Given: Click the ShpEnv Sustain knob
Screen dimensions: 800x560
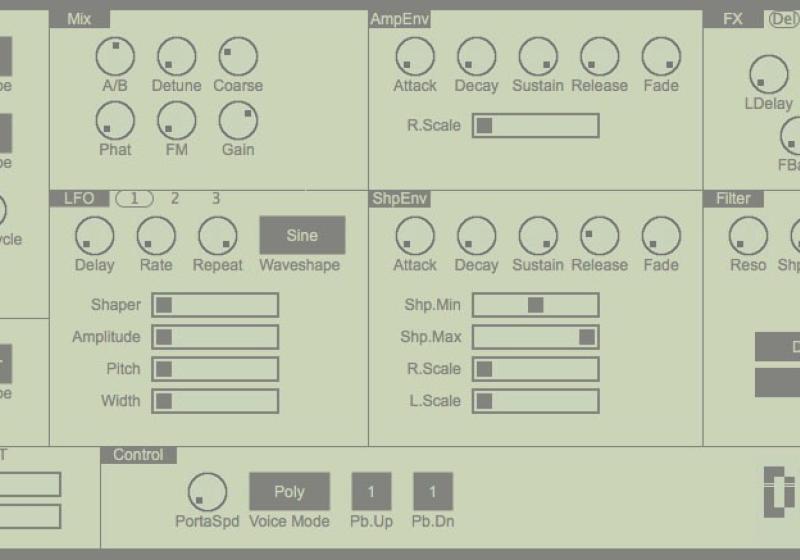Looking at the screenshot, I should pos(537,237).
